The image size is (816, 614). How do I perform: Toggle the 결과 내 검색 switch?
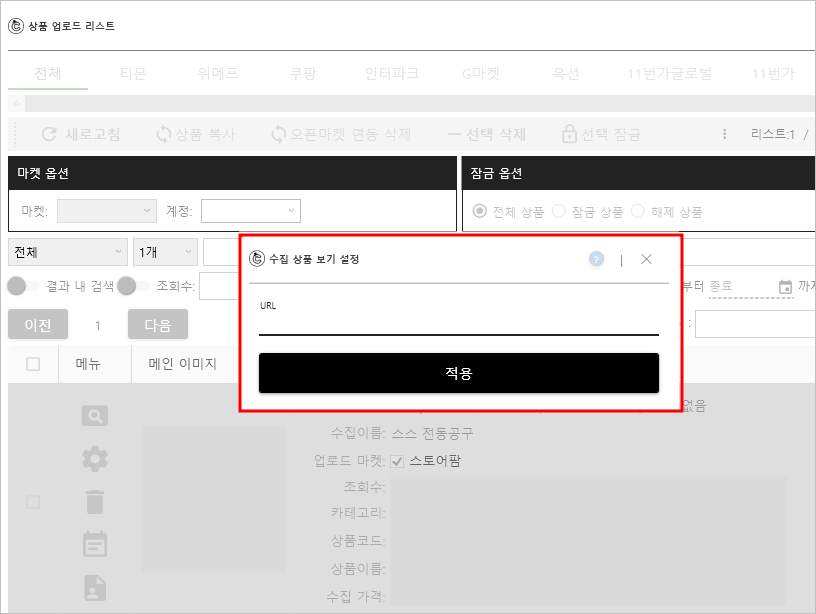pyautogui.click(x=23, y=286)
